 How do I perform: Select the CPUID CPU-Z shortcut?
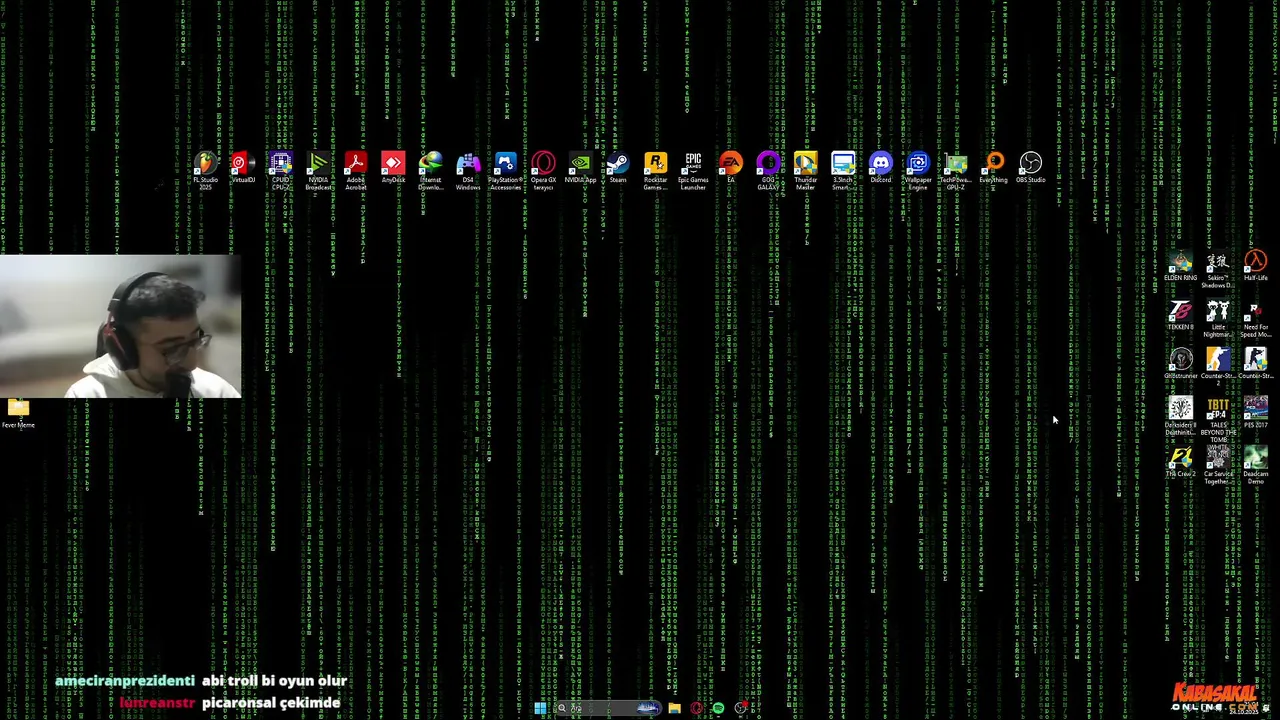click(281, 171)
